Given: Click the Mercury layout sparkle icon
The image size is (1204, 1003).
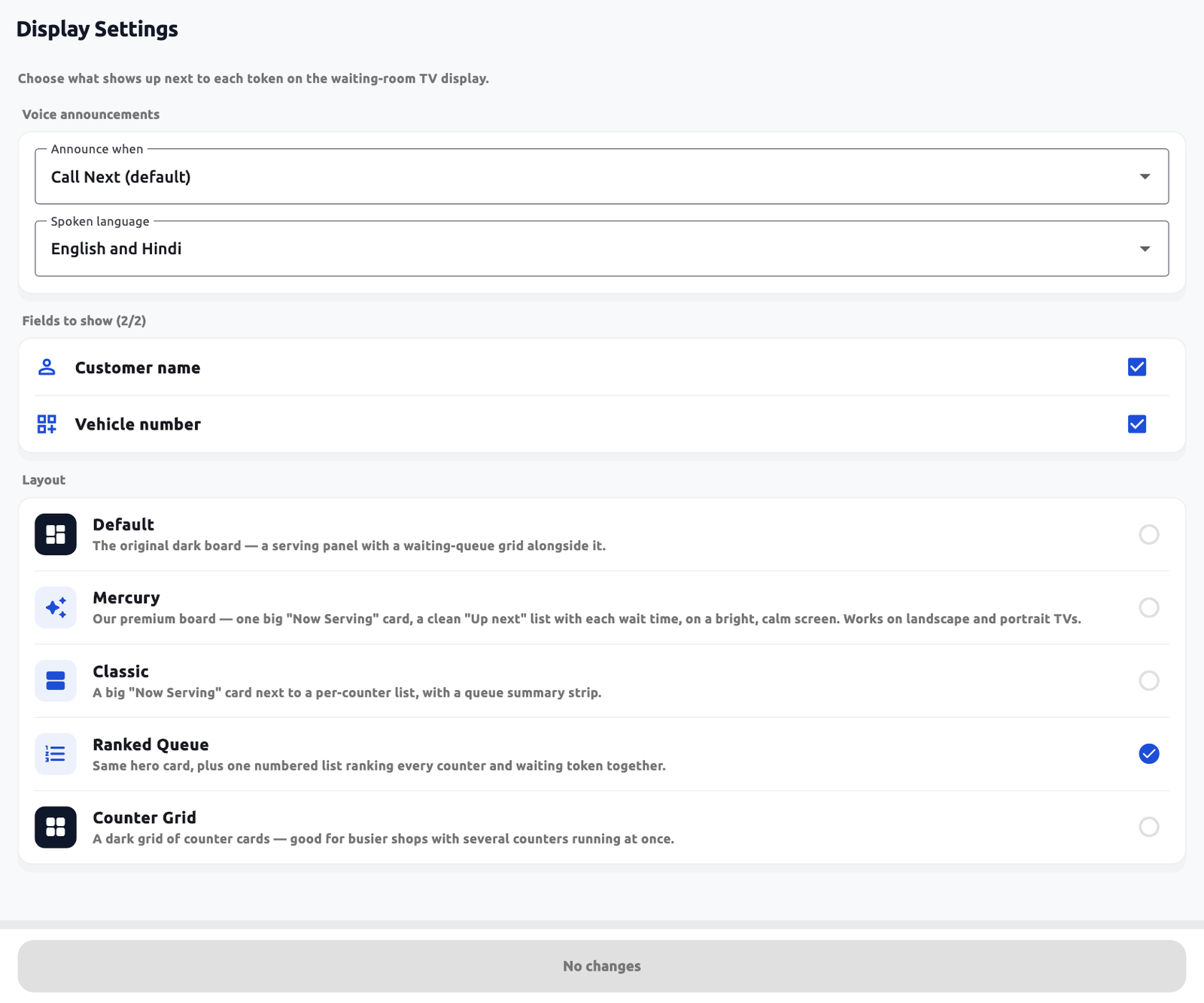Looking at the screenshot, I should pos(56,607).
